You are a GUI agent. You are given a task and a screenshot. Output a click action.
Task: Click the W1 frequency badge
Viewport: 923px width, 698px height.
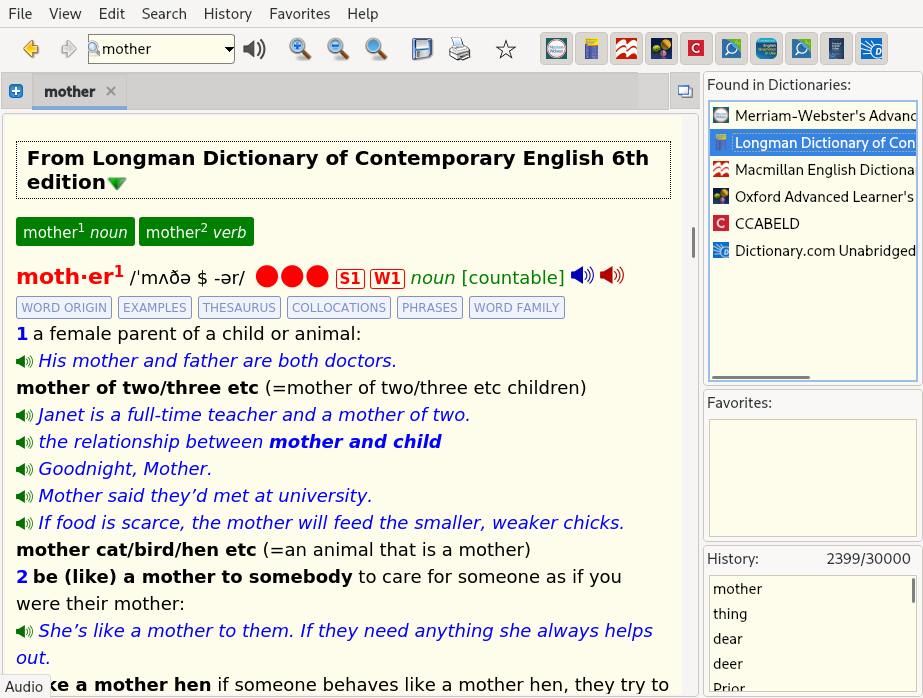(x=387, y=278)
